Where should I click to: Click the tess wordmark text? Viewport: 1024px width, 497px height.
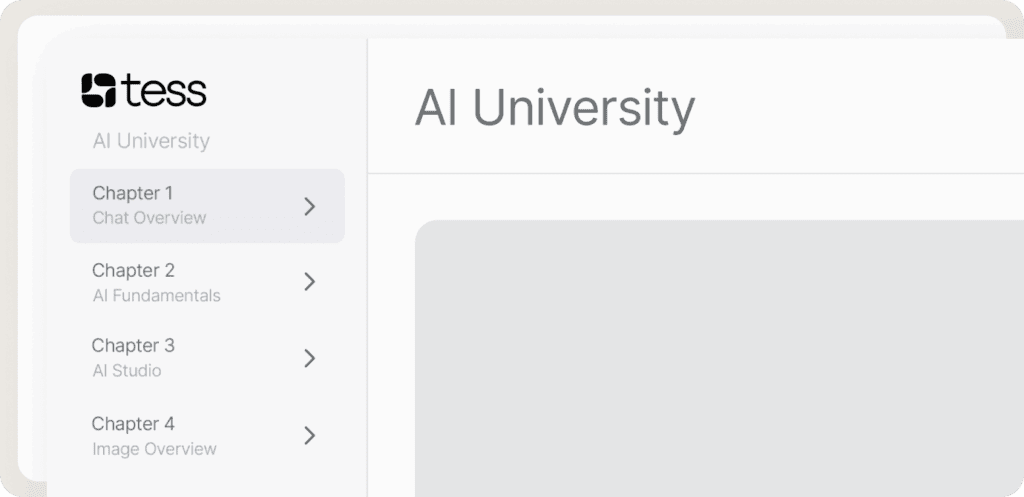(164, 90)
